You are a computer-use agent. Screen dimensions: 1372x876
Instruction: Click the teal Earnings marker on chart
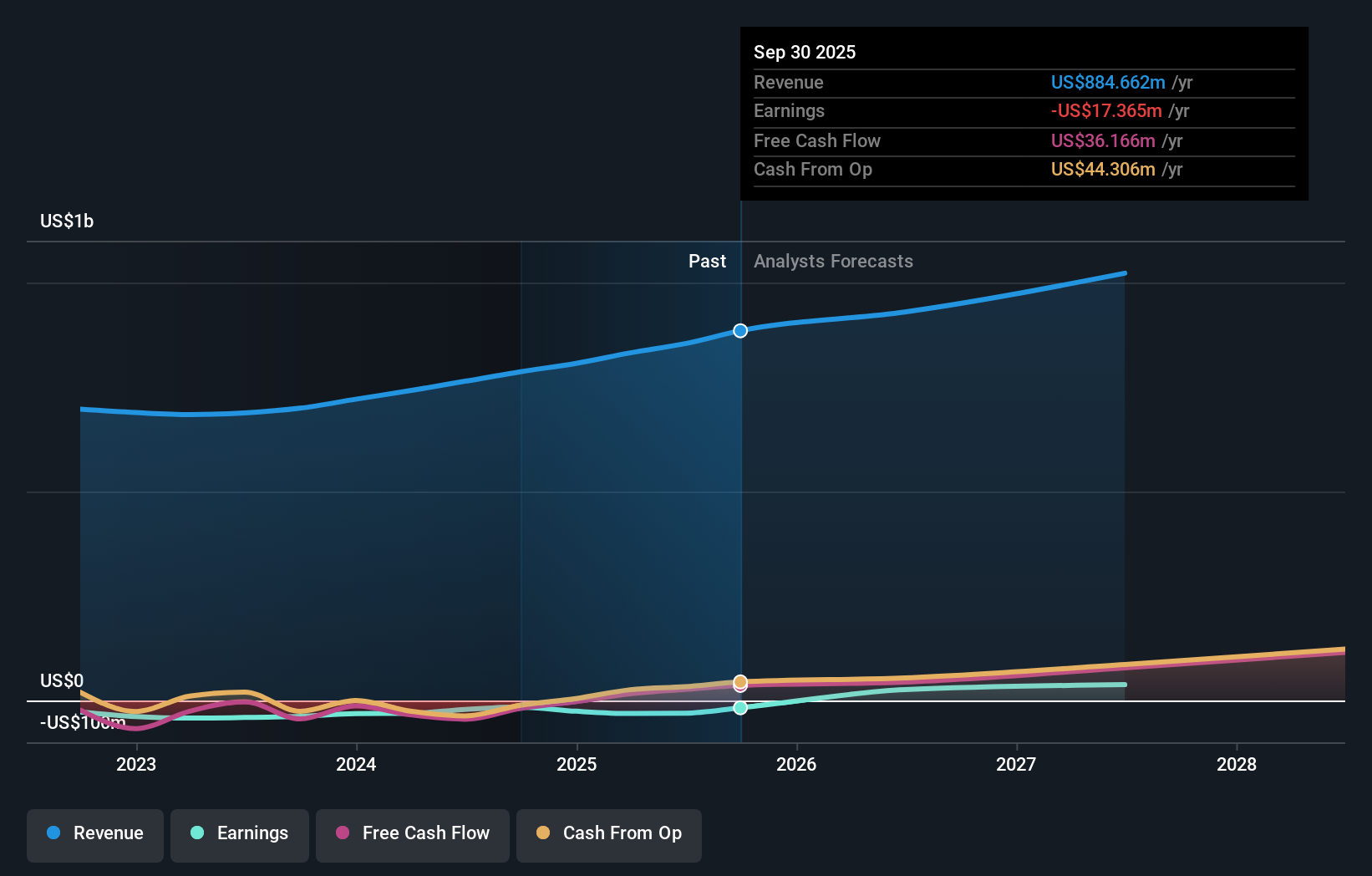(740, 708)
